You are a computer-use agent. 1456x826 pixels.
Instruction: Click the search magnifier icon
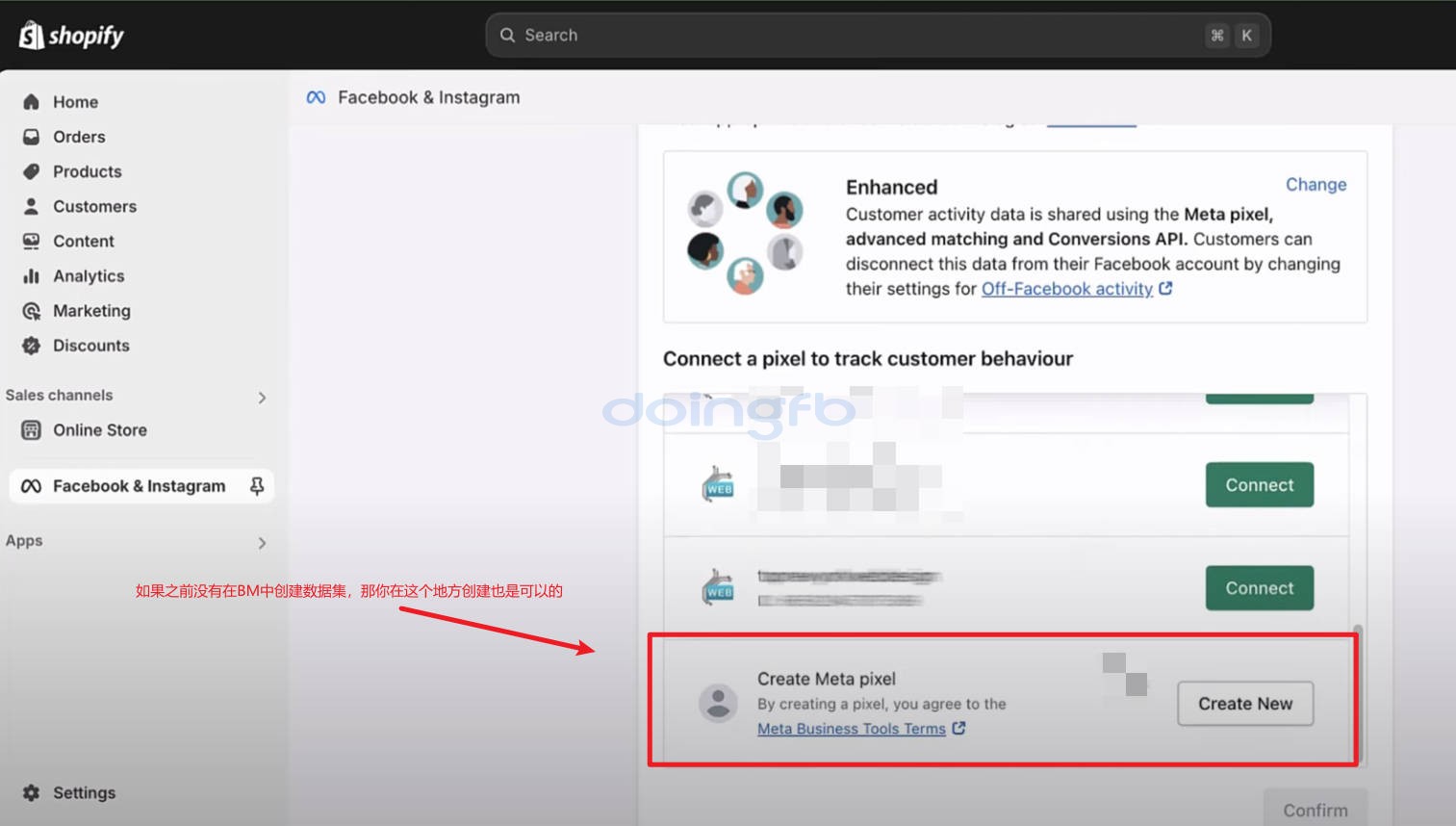(x=507, y=35)
